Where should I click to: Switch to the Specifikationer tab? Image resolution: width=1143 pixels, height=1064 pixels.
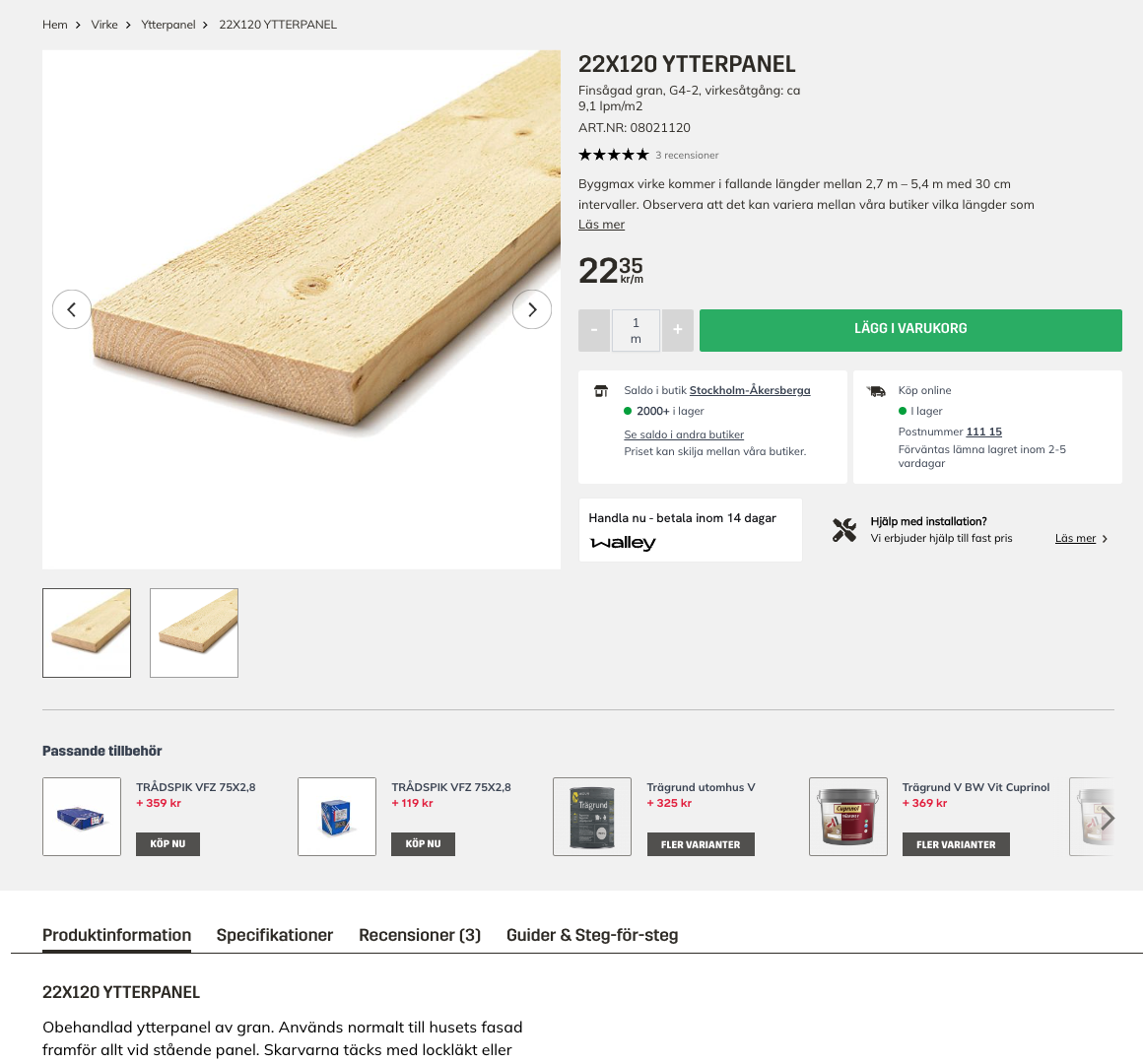click(275, 935)
